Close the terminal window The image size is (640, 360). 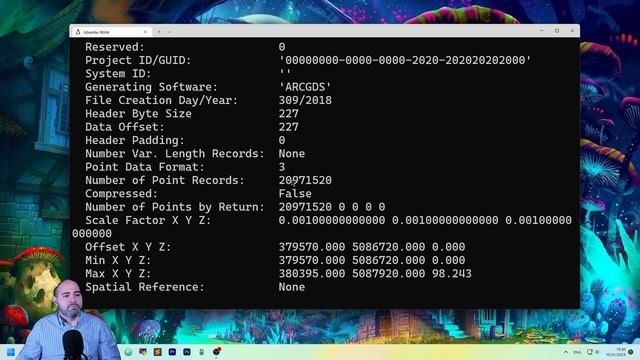point(572,31)
